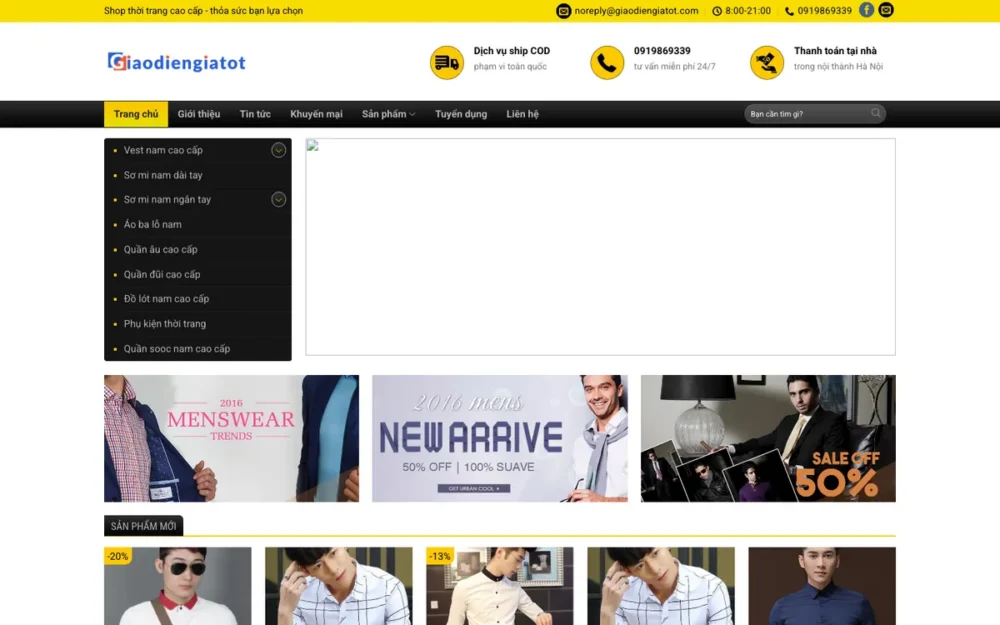Viewport: 1000px width, 625px height.
Task: Click the round yellow phone consultation icon
Action: 607,62
